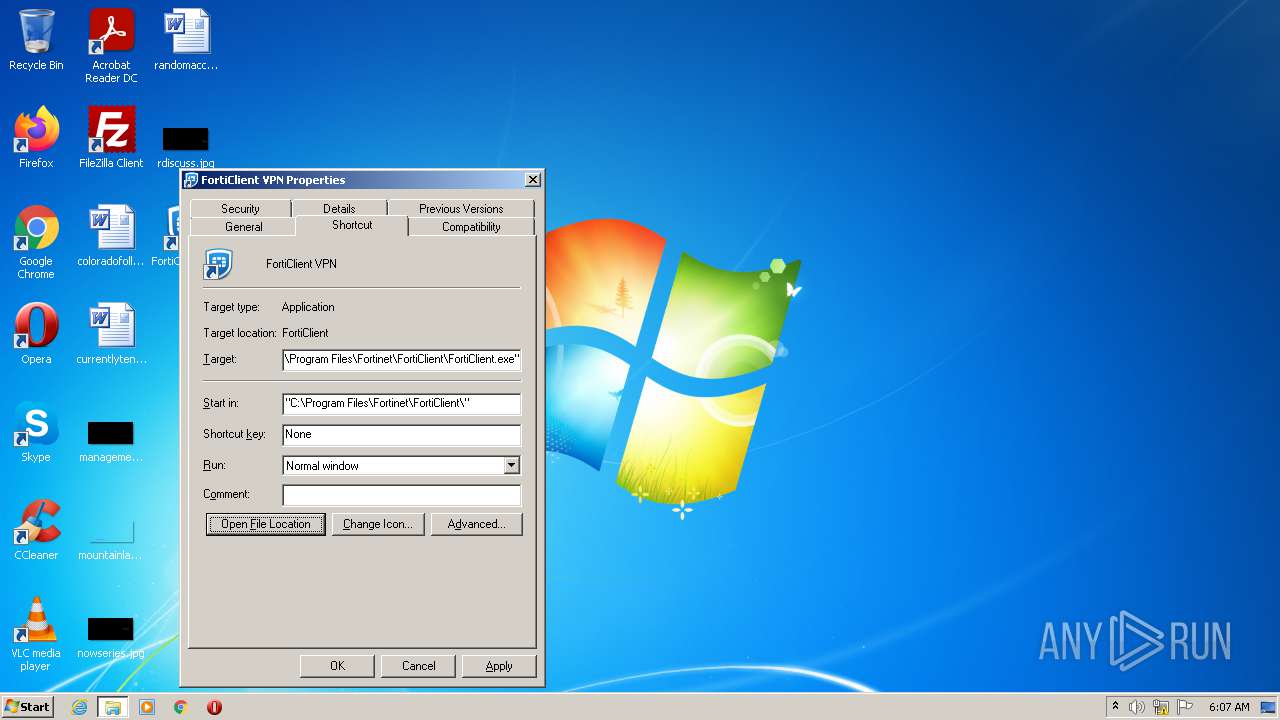Image resolution: width=1280 pixels, height=720 pixels.
Task: Click the taskbar clock showing 6:07 AM
Action: [x=1229, y=707]
